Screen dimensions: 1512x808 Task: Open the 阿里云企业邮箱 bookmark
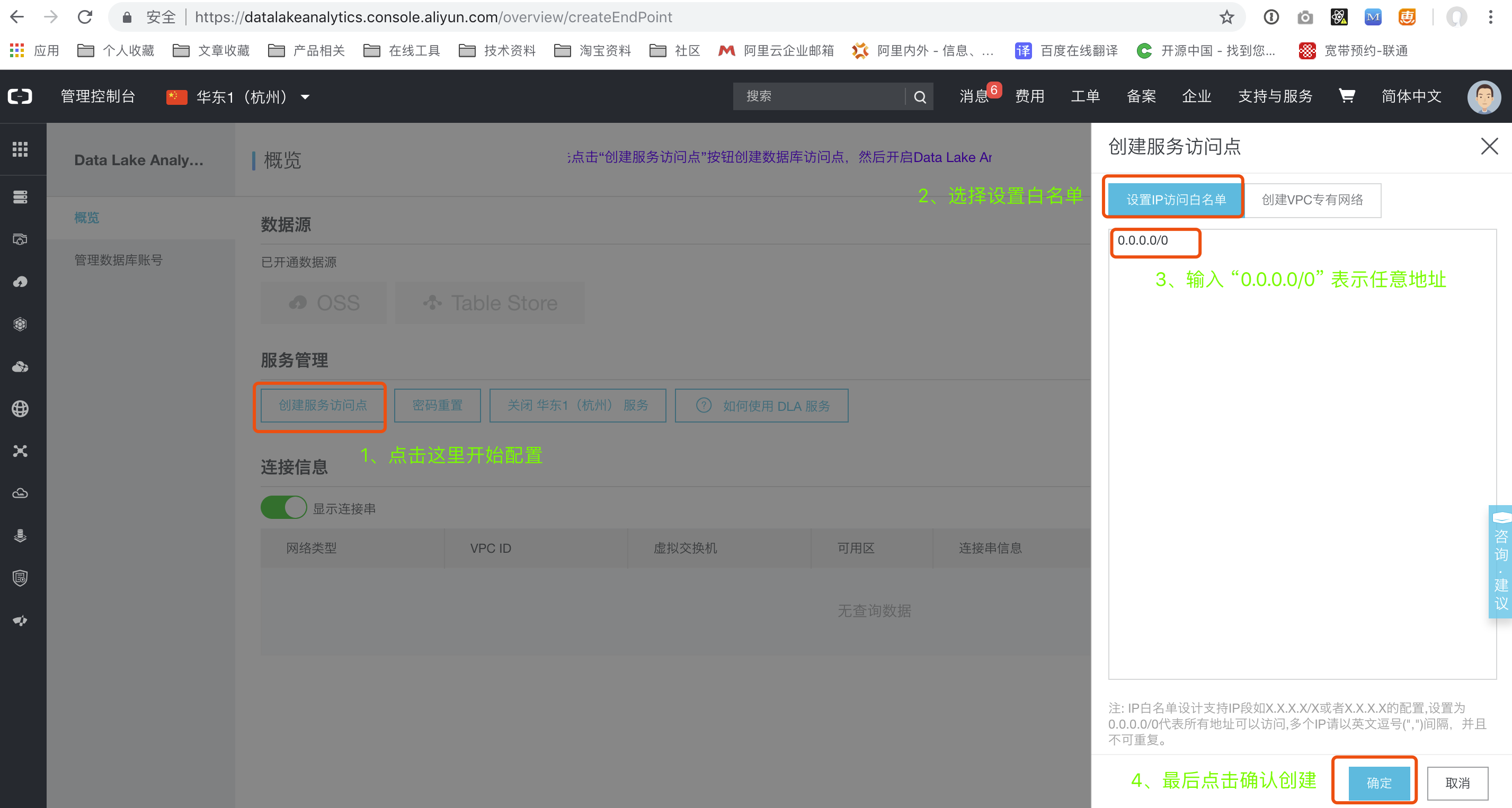(x=776, y=50)
